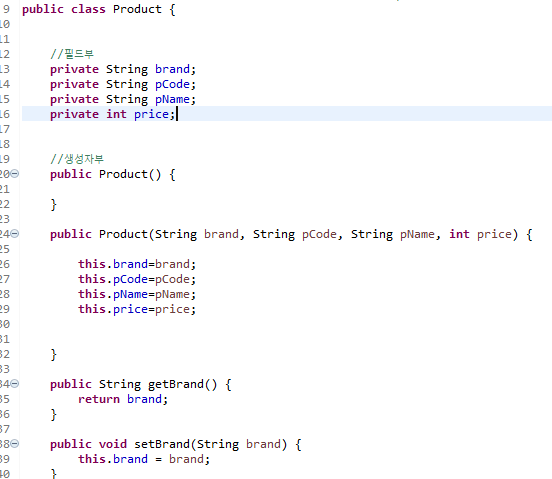This screenshot has width=552, height=479.
Task: Click 'this.price=price;' assignment line
Action: (137, 309)
